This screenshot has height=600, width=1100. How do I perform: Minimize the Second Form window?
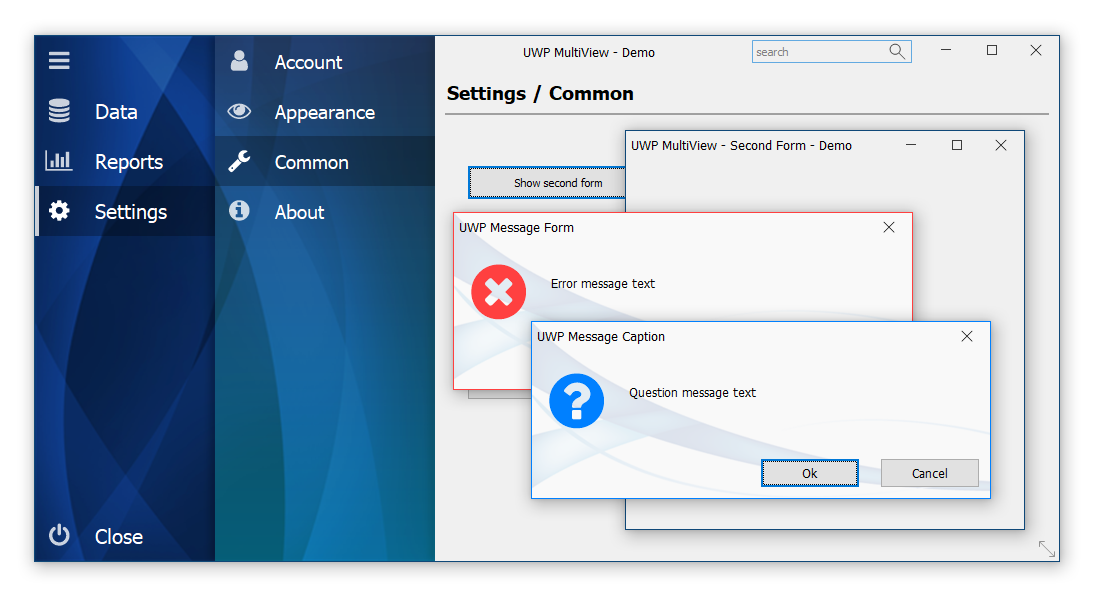tap(911, 145)
